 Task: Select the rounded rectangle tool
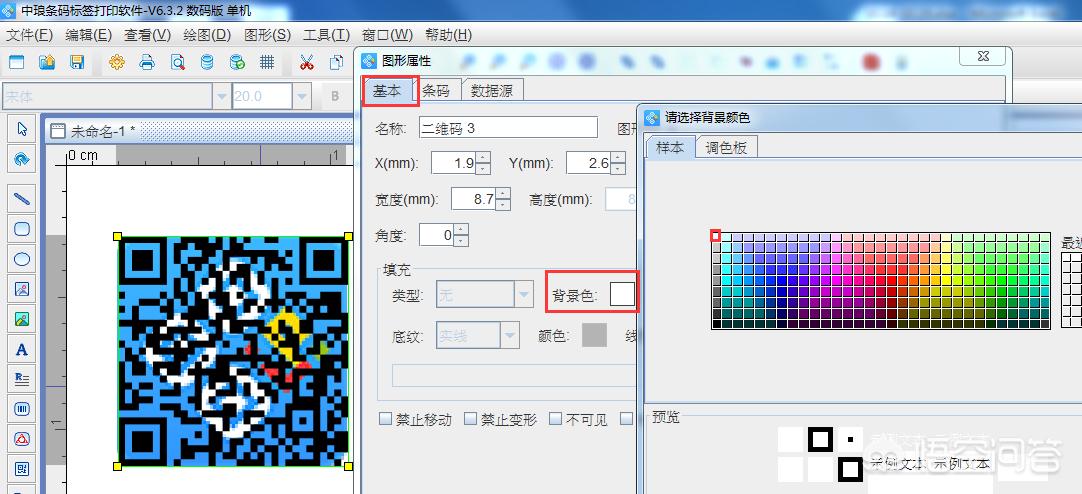tap(22, 229)
